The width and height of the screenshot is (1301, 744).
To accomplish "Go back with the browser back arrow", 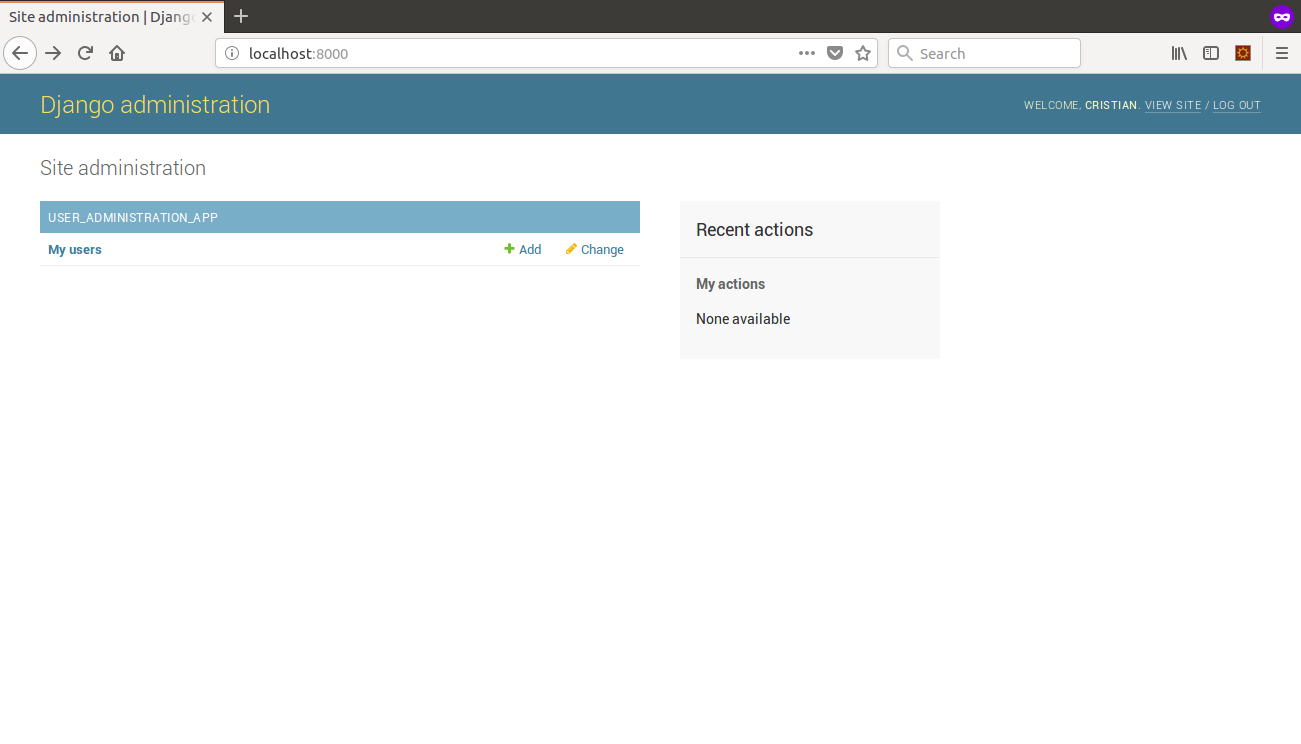I will pyautogui.click(x=20, y=53).
